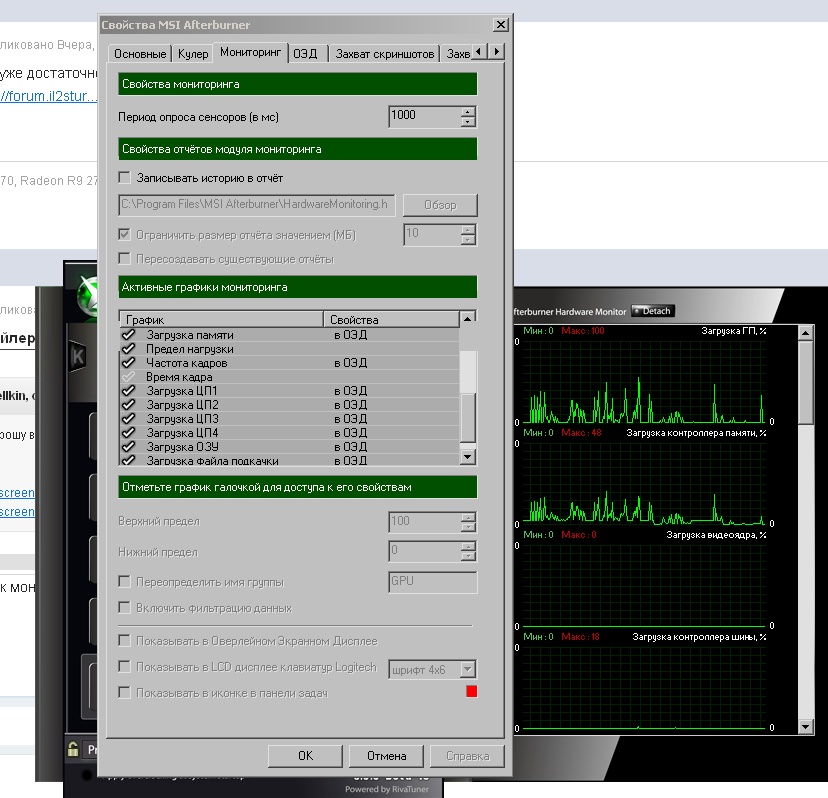Click the Отмена cancel button
Screen dimensions: 828x798
click(386, 756)
